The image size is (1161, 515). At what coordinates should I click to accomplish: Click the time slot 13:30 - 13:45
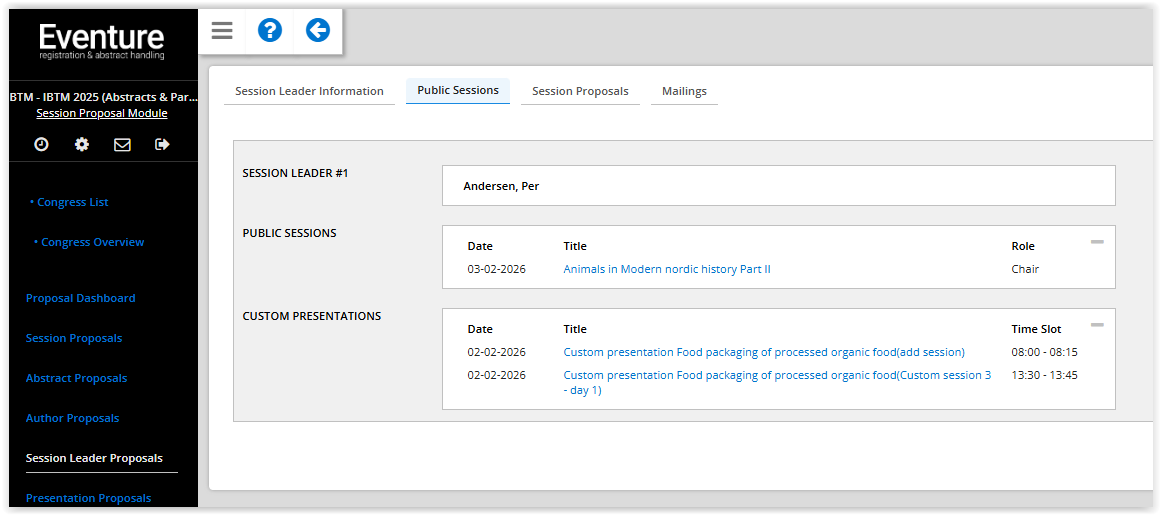pyautogui.click(x=1045, y=375)
